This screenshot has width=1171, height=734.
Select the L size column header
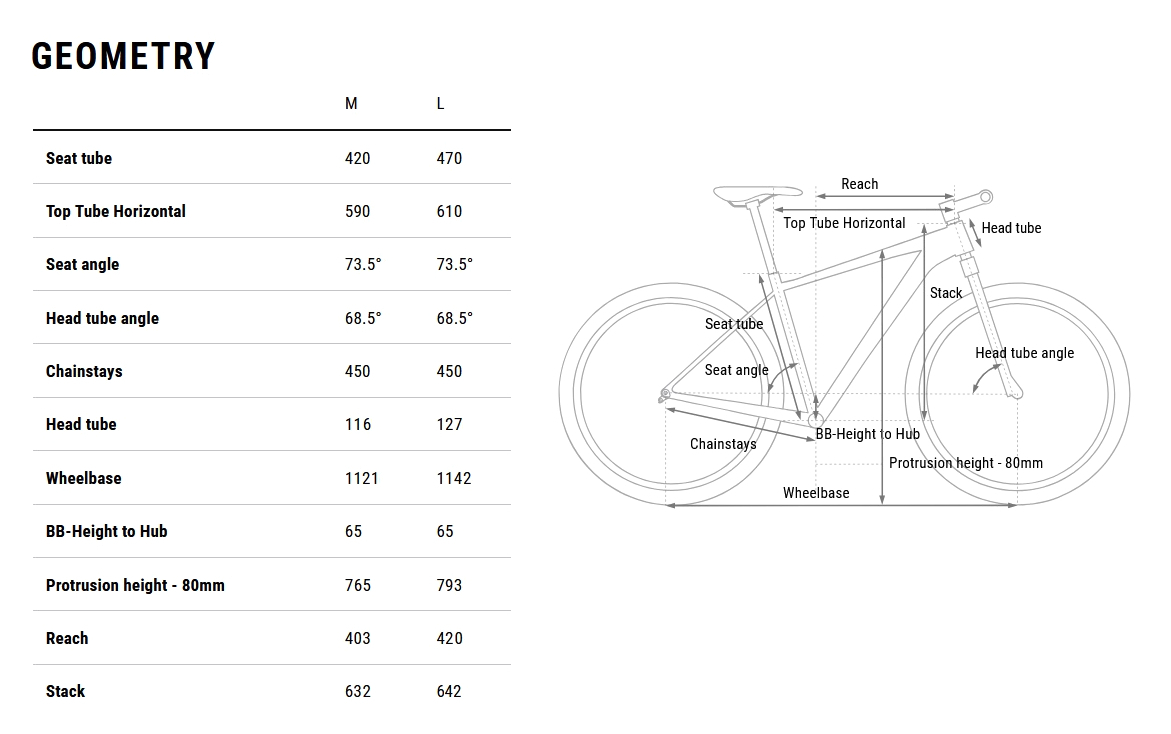click(440, 104)
